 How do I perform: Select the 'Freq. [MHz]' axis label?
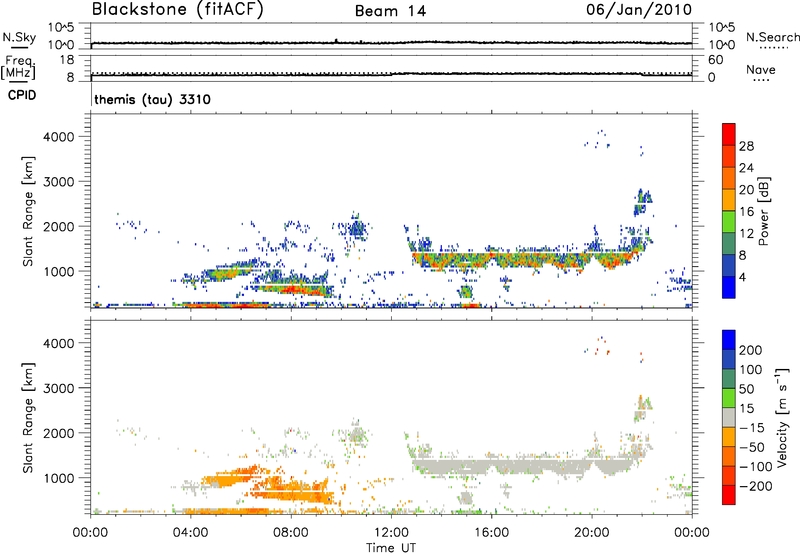[19, 67]
